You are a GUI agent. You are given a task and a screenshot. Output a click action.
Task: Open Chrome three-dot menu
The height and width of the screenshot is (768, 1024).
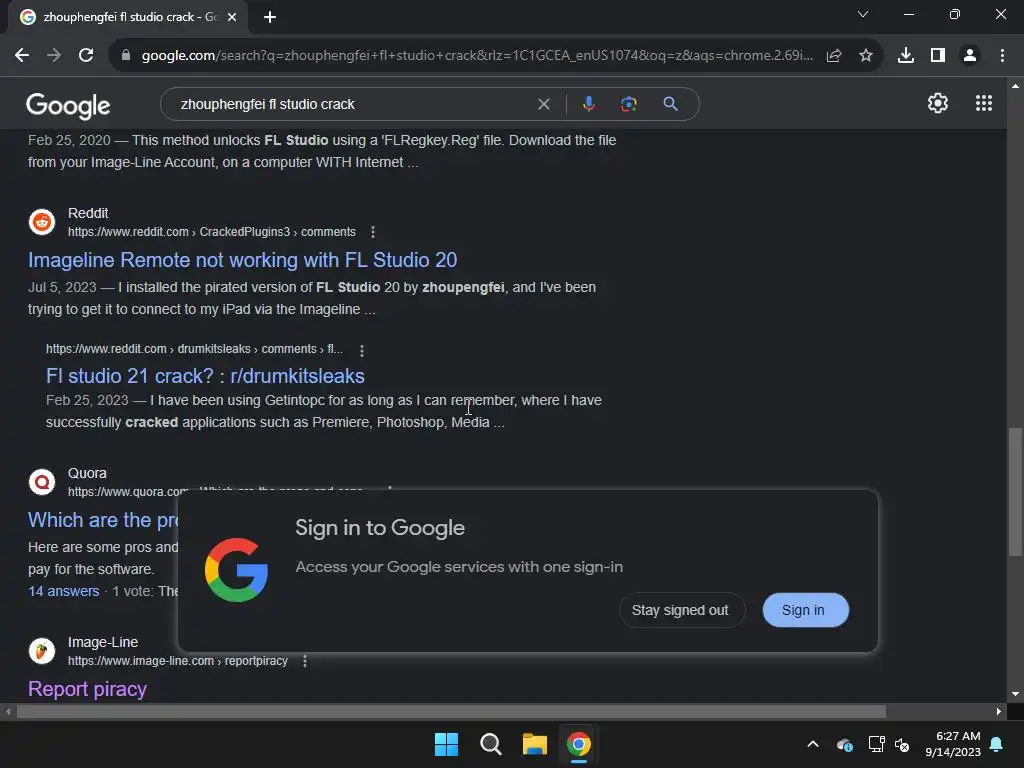point(1002,56)
